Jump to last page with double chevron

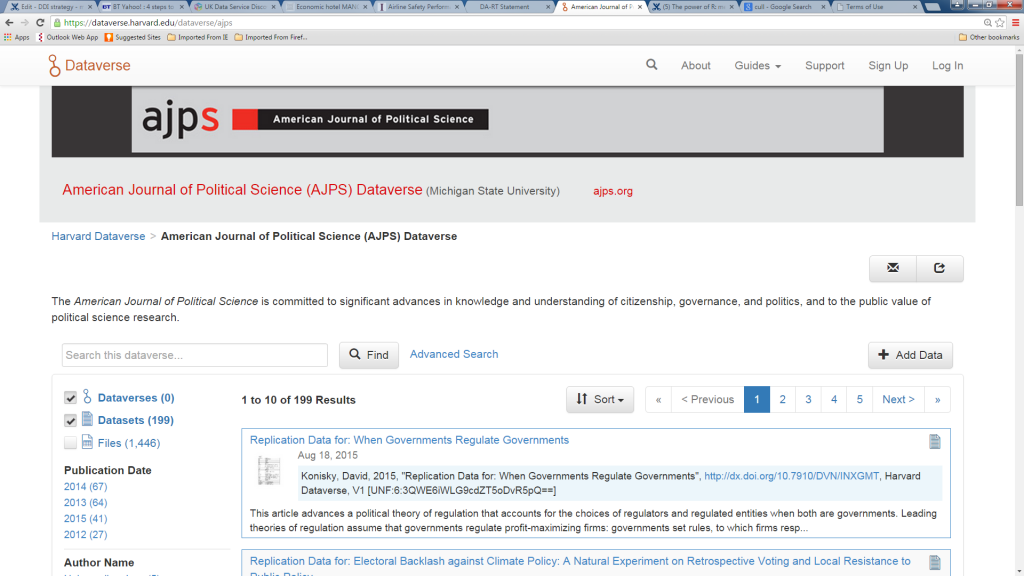pyautogui.click(x=937, y=399)
